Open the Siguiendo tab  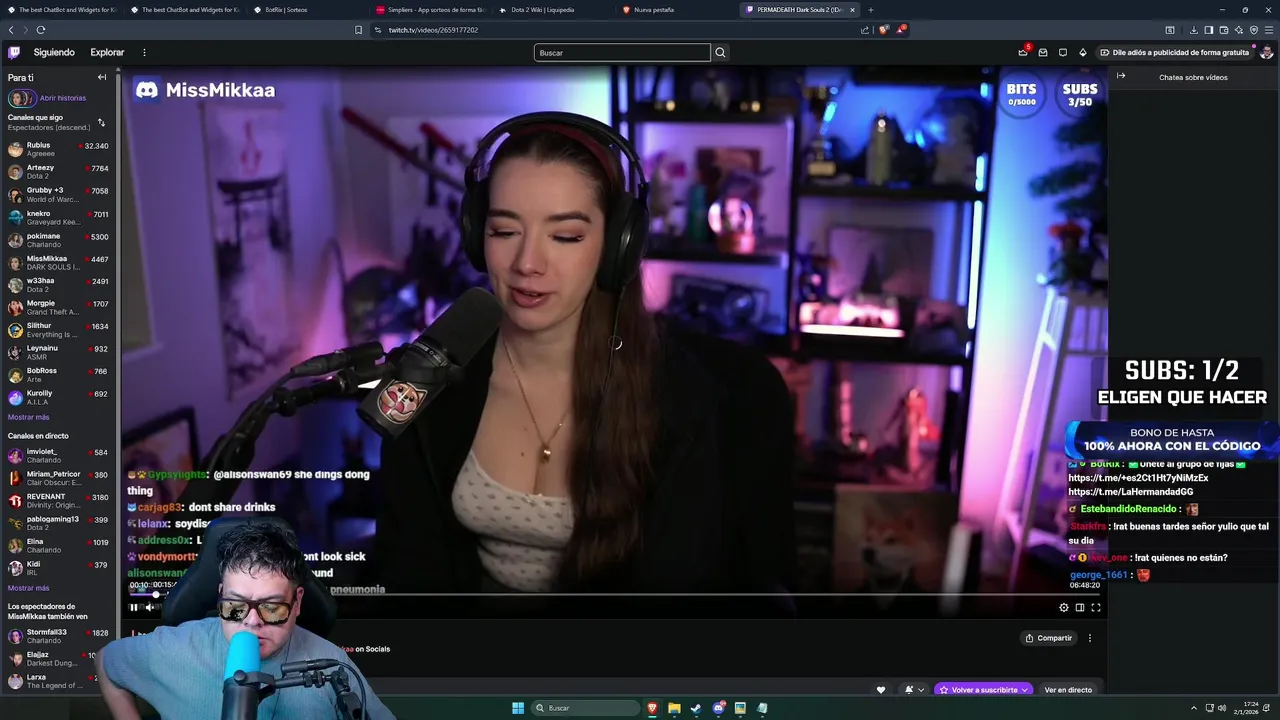point(54,52)
